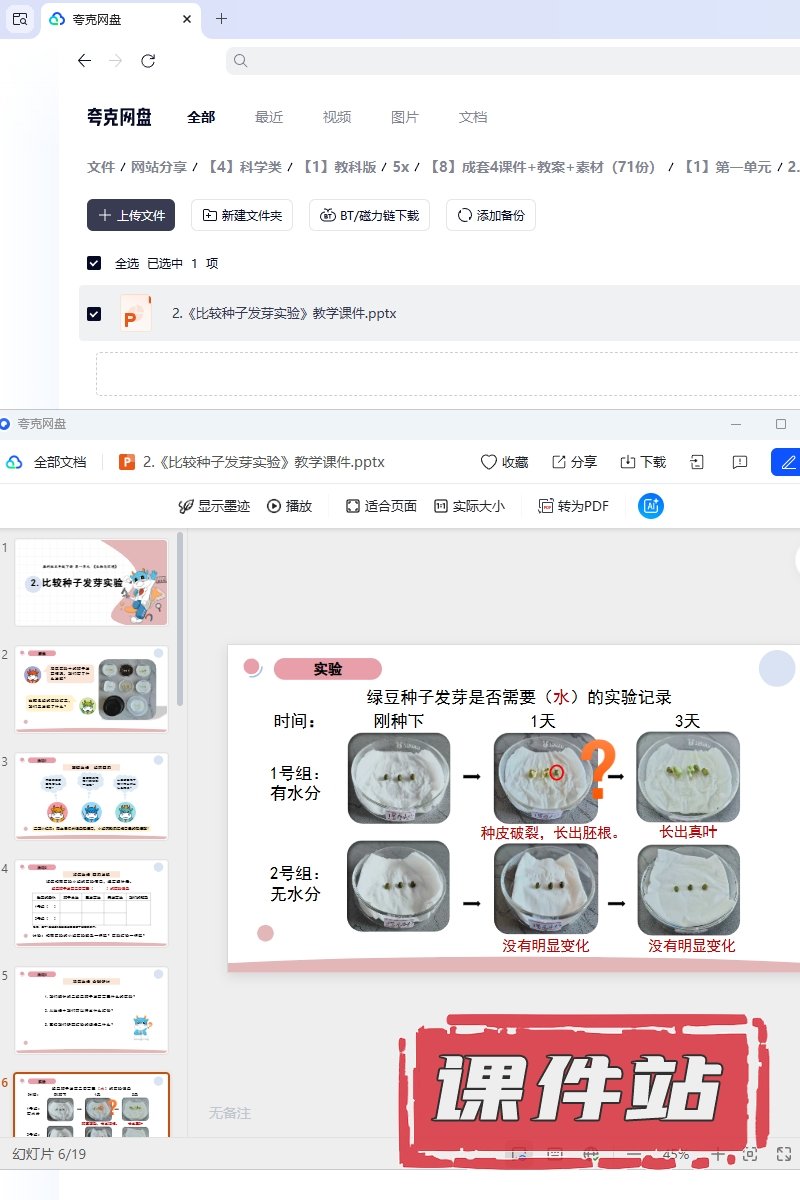Toggle the 全选 select-all checkbox
Screen dimensions: 800x1200
click(94, 263)
